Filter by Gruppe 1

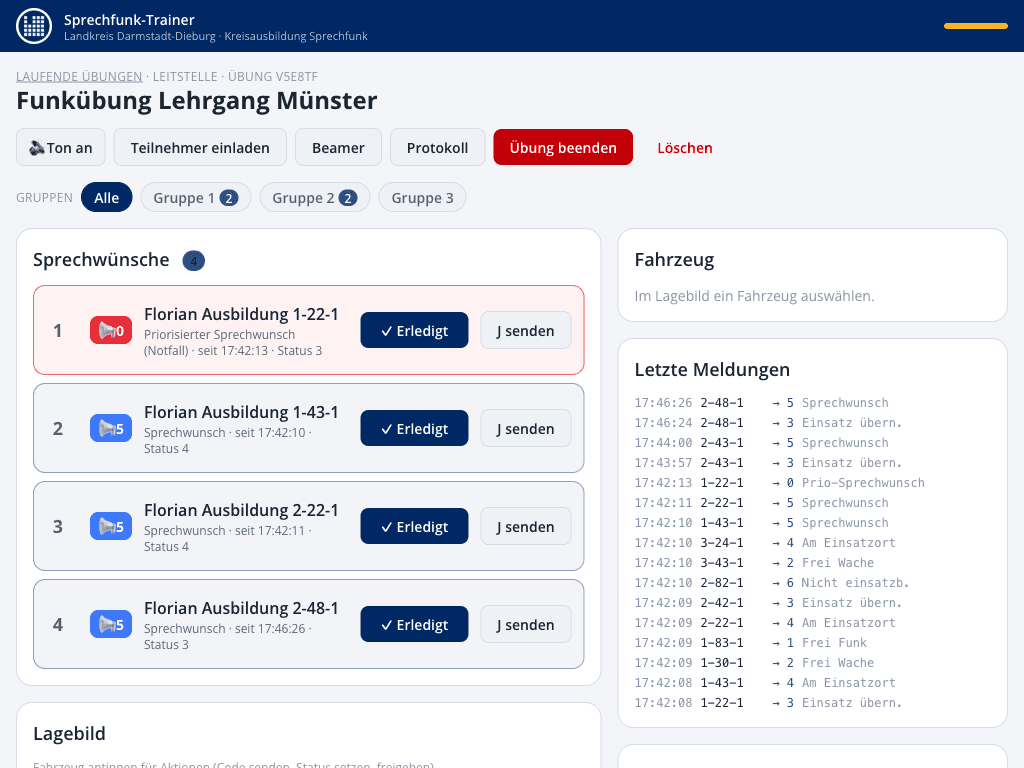(x=196, y=198)
